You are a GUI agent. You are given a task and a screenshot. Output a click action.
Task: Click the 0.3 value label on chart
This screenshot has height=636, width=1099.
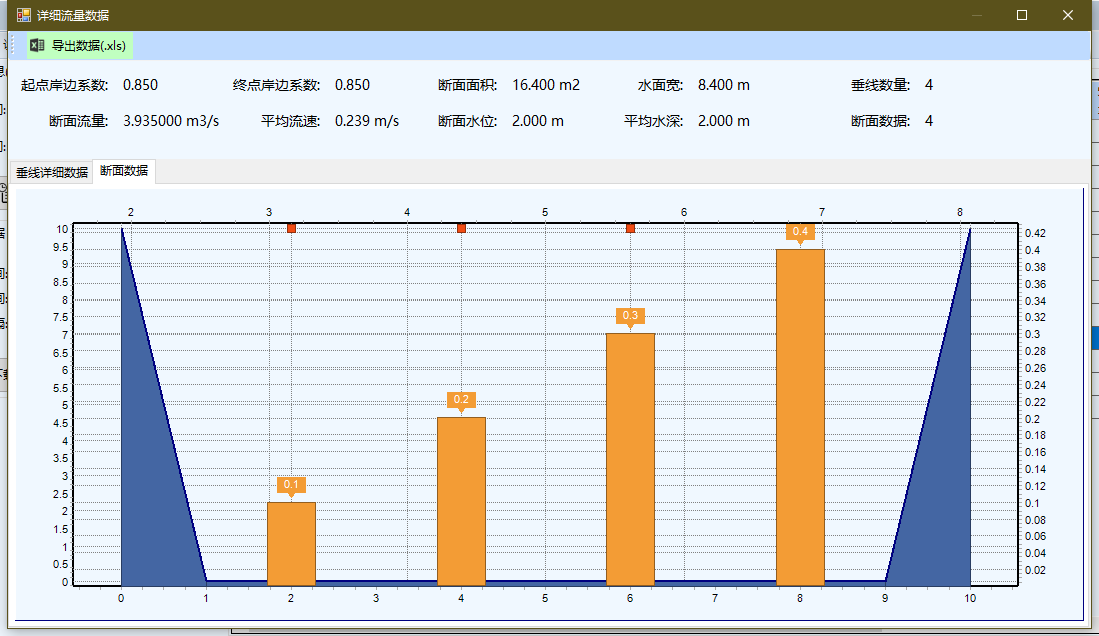[x=630, y=316]
